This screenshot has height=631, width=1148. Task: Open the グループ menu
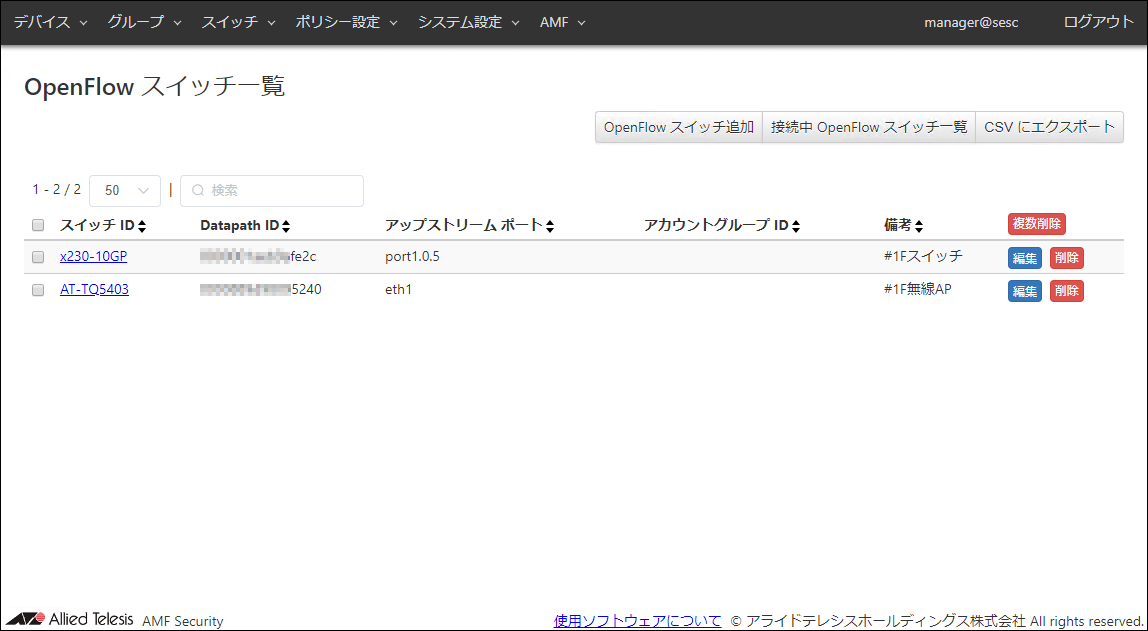tap(144, 22)
